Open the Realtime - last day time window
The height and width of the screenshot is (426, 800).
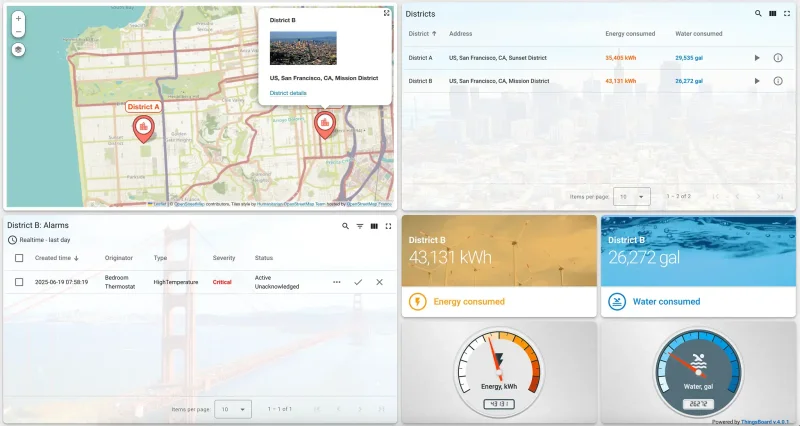39,240
